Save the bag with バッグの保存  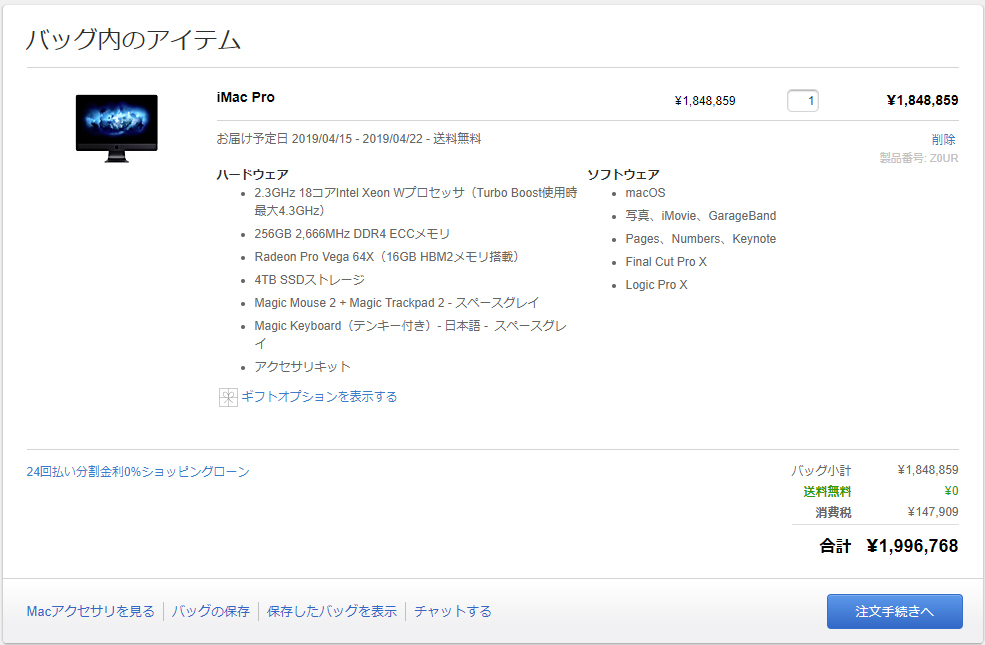pos(210,611)
